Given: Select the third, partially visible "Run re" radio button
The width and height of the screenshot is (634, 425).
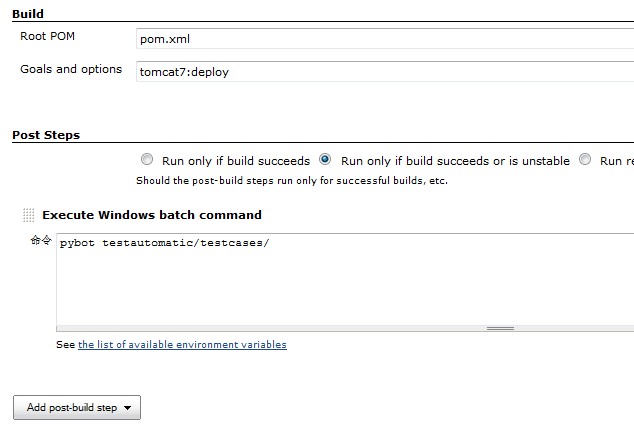Looking at the screenshot, I should click(585, 160).
